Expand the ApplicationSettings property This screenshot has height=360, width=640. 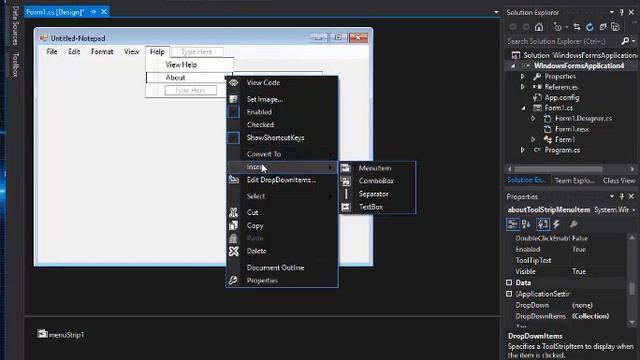point(509,294)
